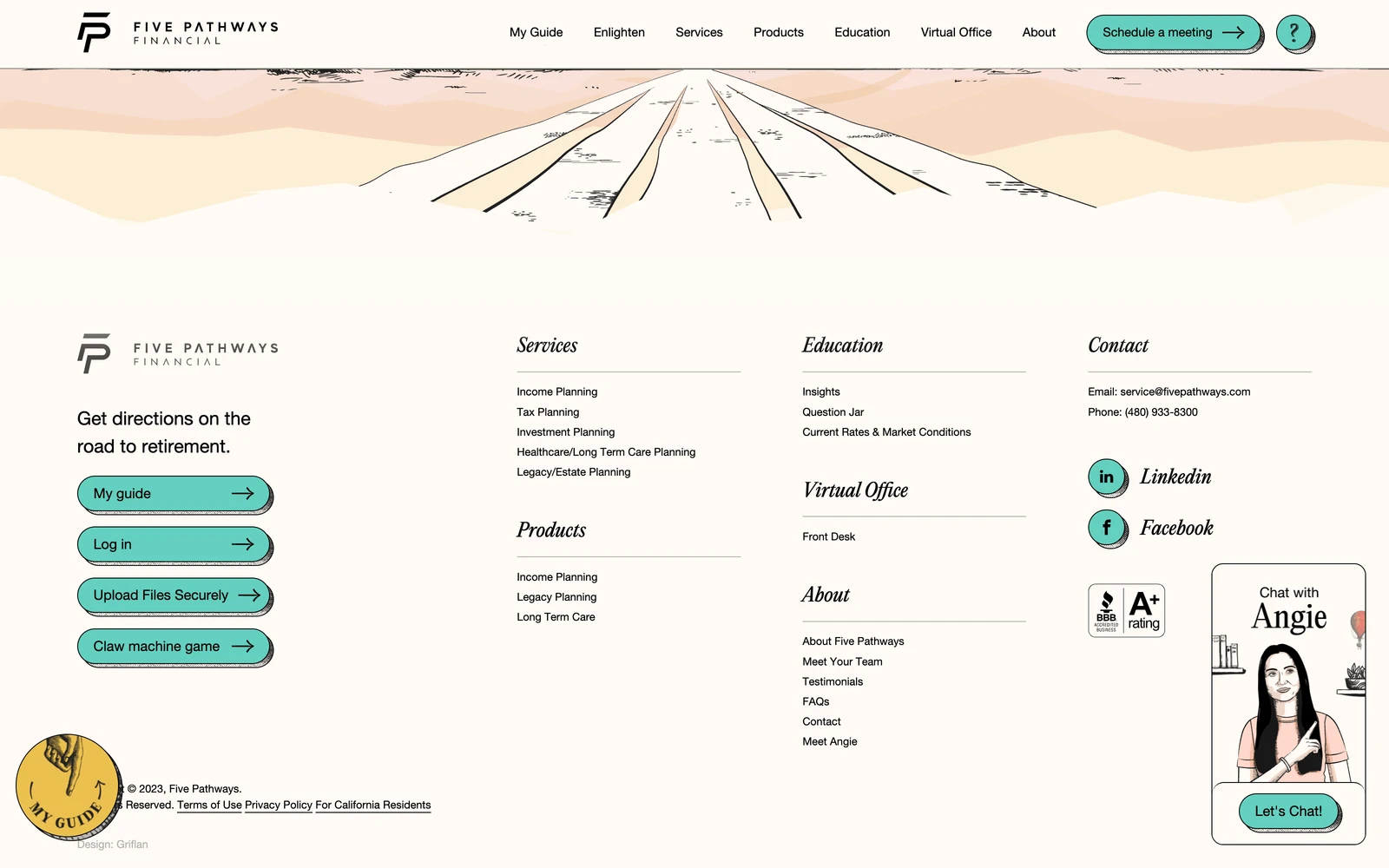Open Healthcare/Long Term Care Planning link
Screen dimensions: 1389x868
coord(606,452)
